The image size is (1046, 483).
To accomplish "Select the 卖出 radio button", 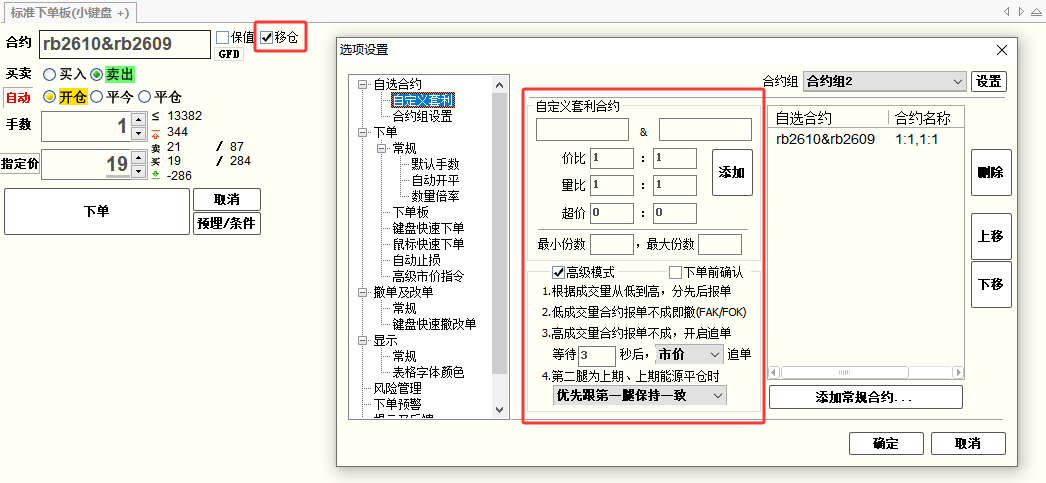I will tap(97, 75).
